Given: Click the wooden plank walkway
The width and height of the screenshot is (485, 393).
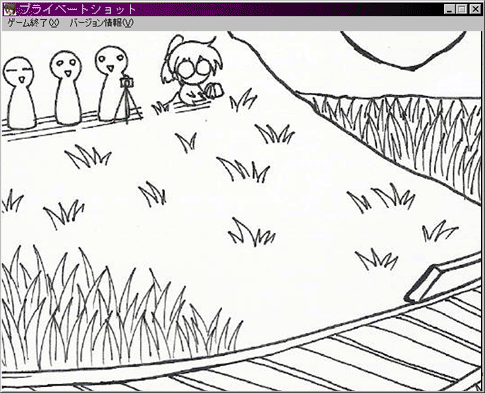Looking at the screenshot, I should pyautogui.click(x=333, y=357).
